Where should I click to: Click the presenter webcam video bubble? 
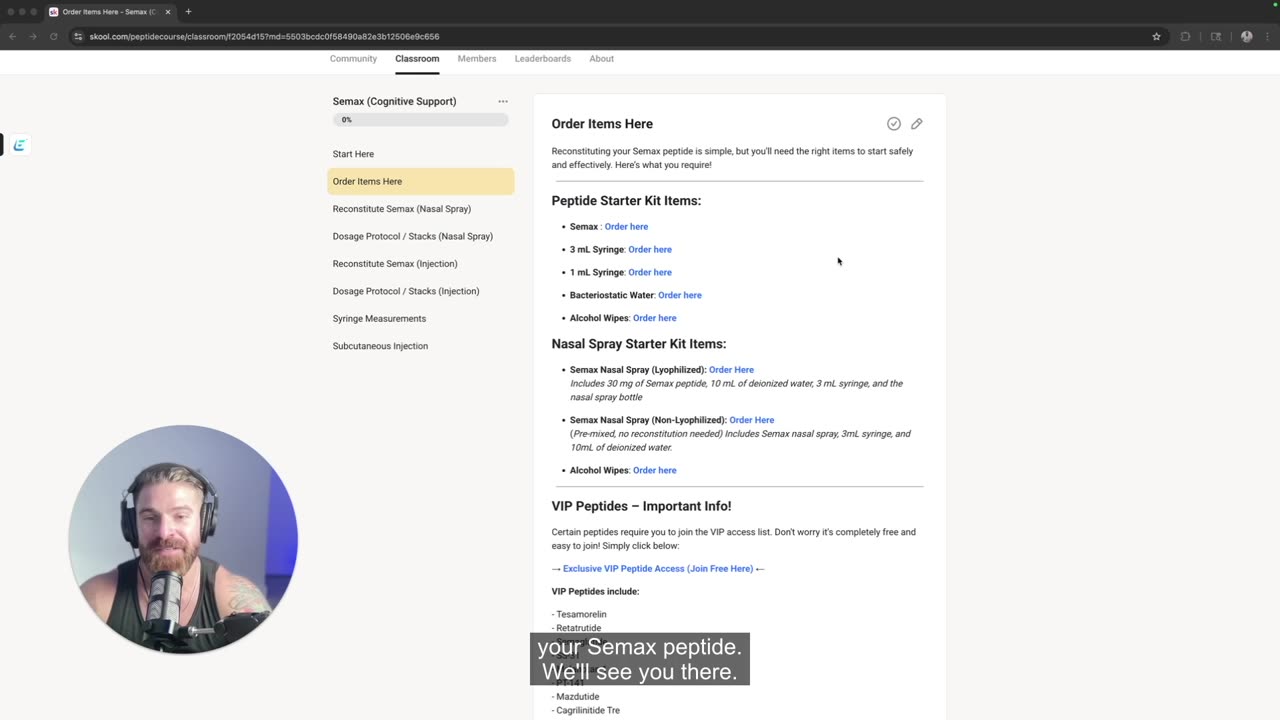point(183,540)
